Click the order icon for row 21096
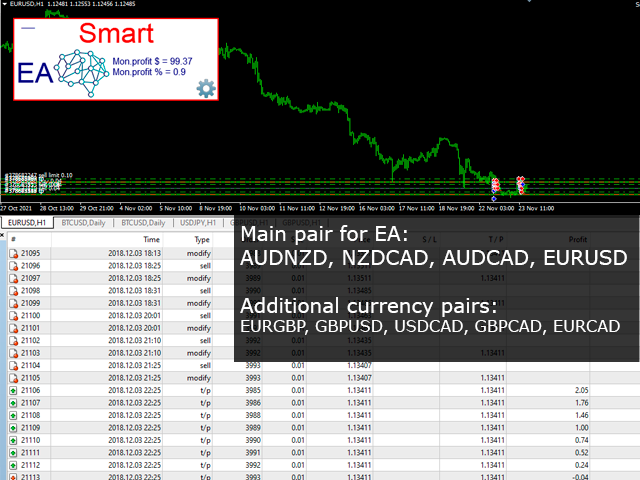640x480 pixels. (13, 266)
